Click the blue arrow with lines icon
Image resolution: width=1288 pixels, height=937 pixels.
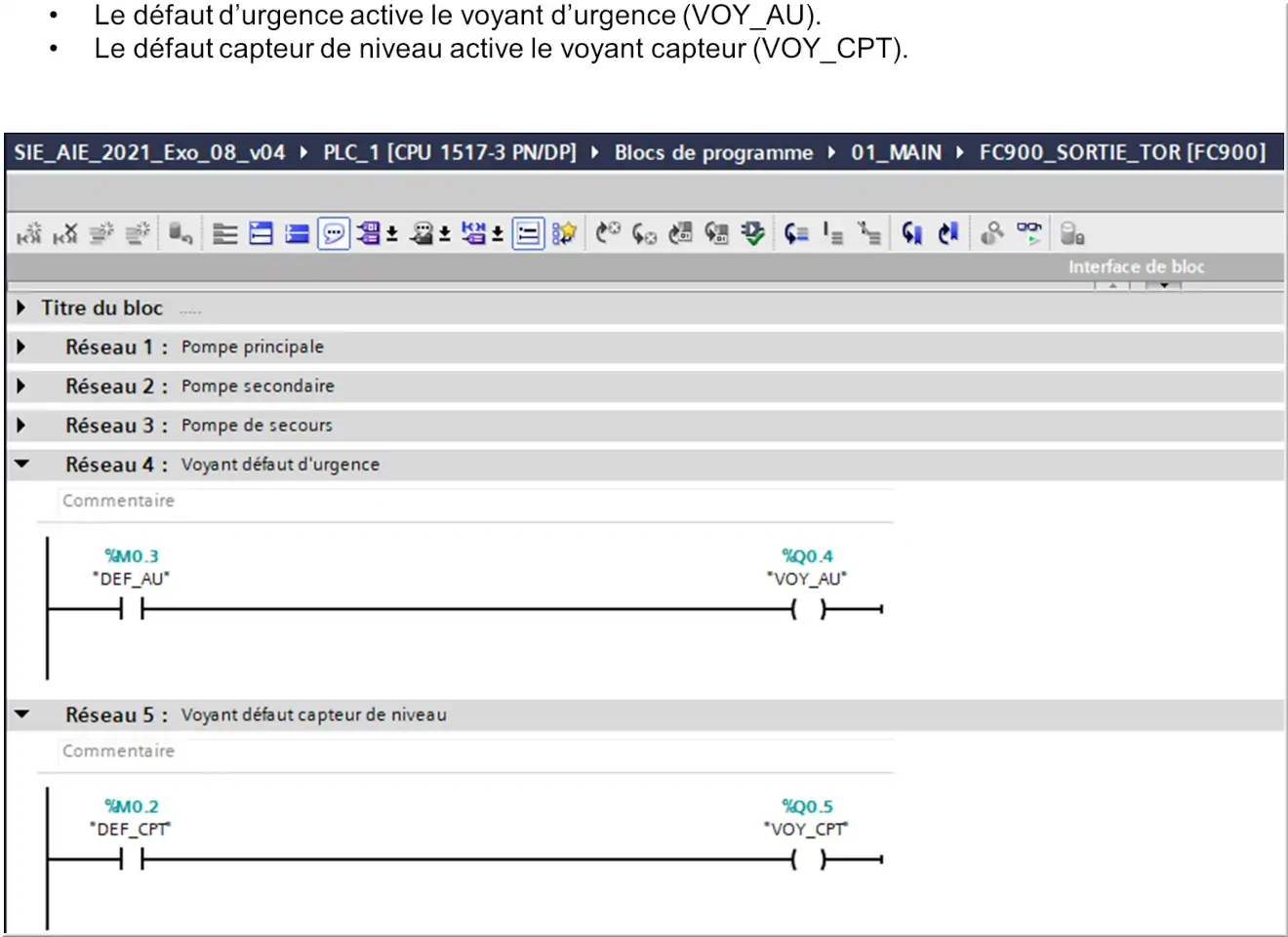(x=796, y=233)
